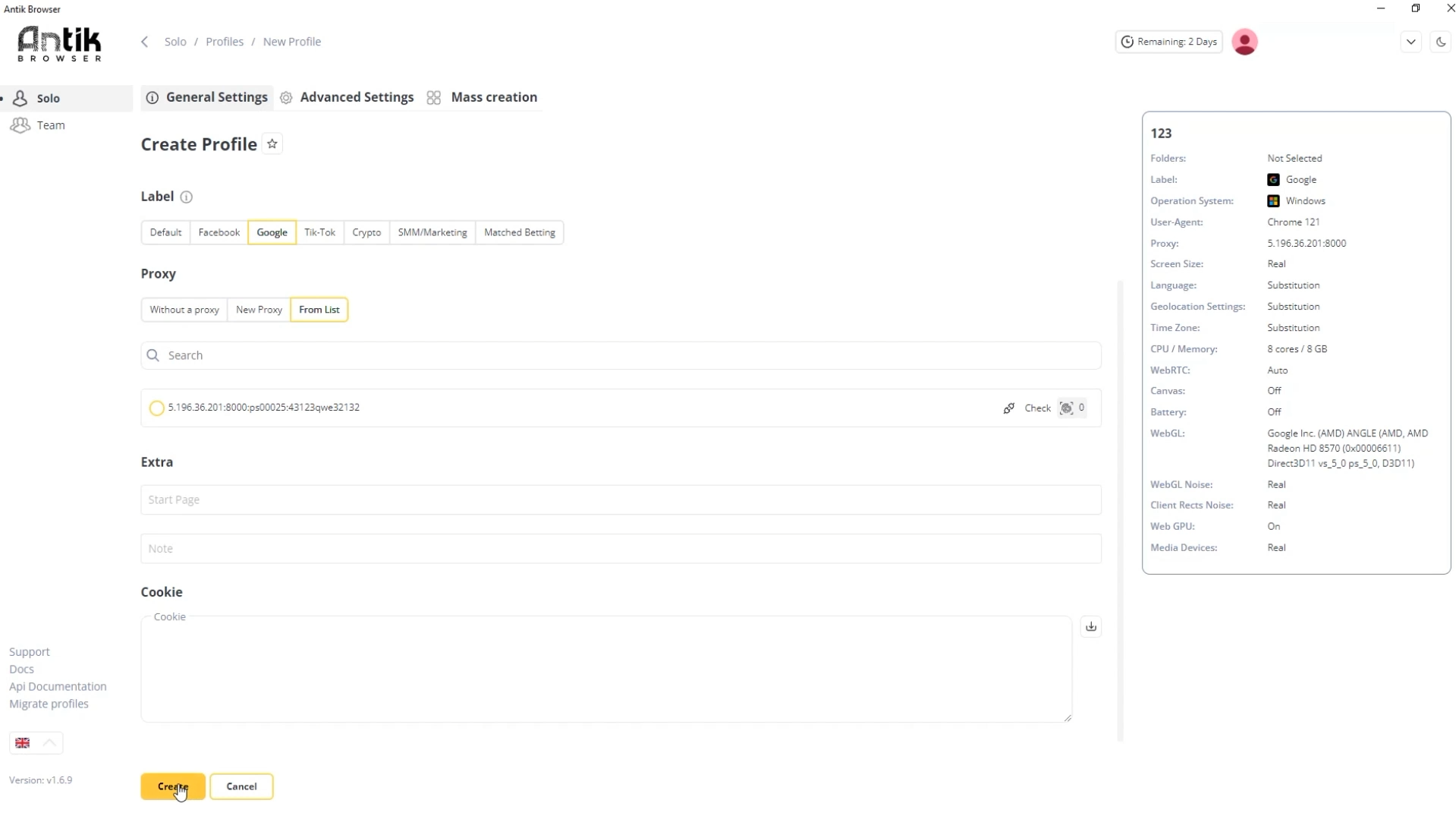Click the proxy Search input field
1456x819 pixels.
621,355
